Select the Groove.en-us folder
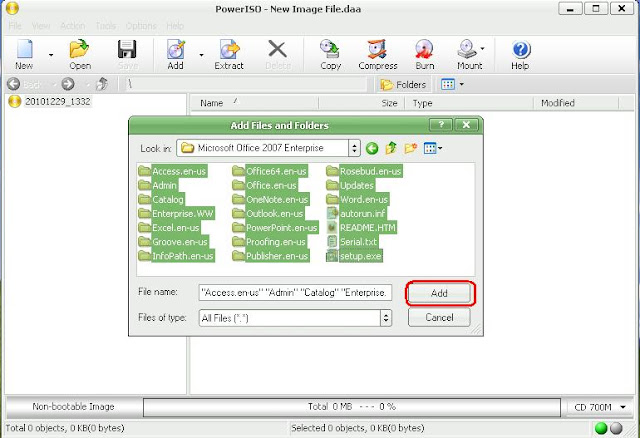Image resolution: width=640 pixels, height=438 pixels. (x=173, y=242)
